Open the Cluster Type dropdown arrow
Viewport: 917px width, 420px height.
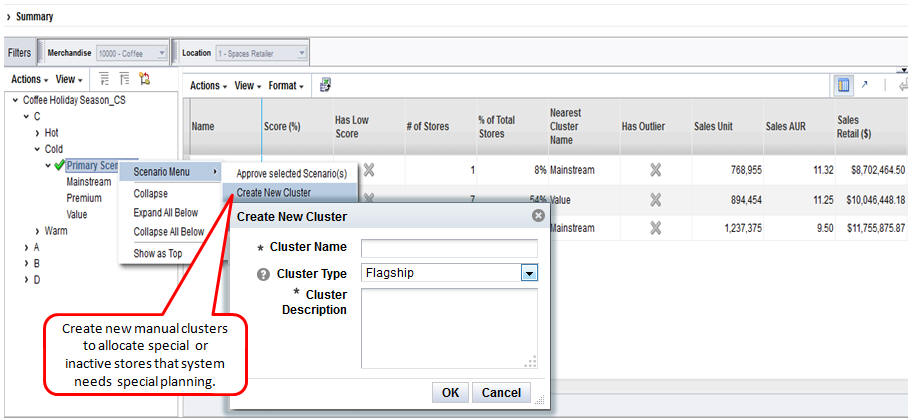click(x=529, y=273)
